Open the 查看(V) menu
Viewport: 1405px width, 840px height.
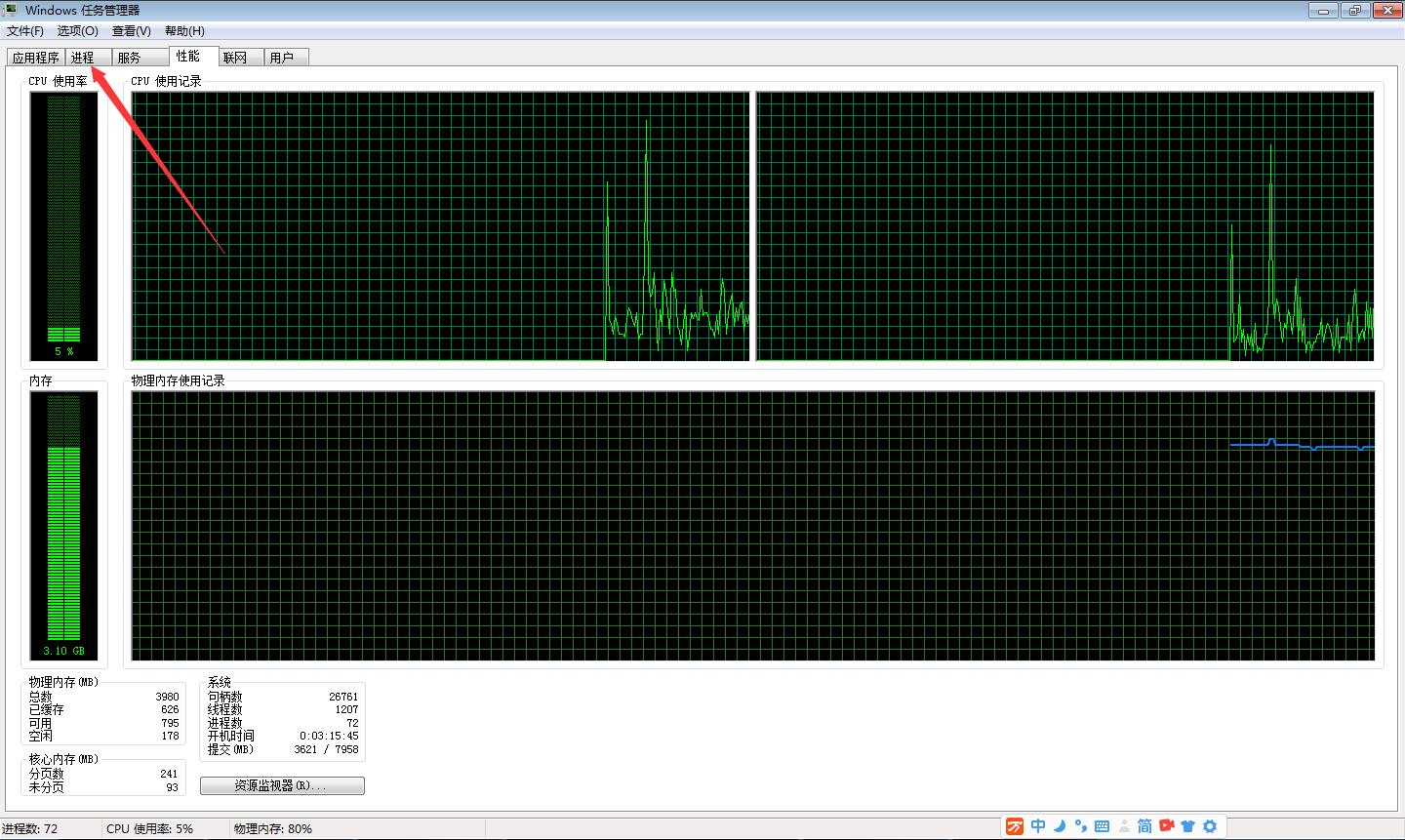coord(132,31)
